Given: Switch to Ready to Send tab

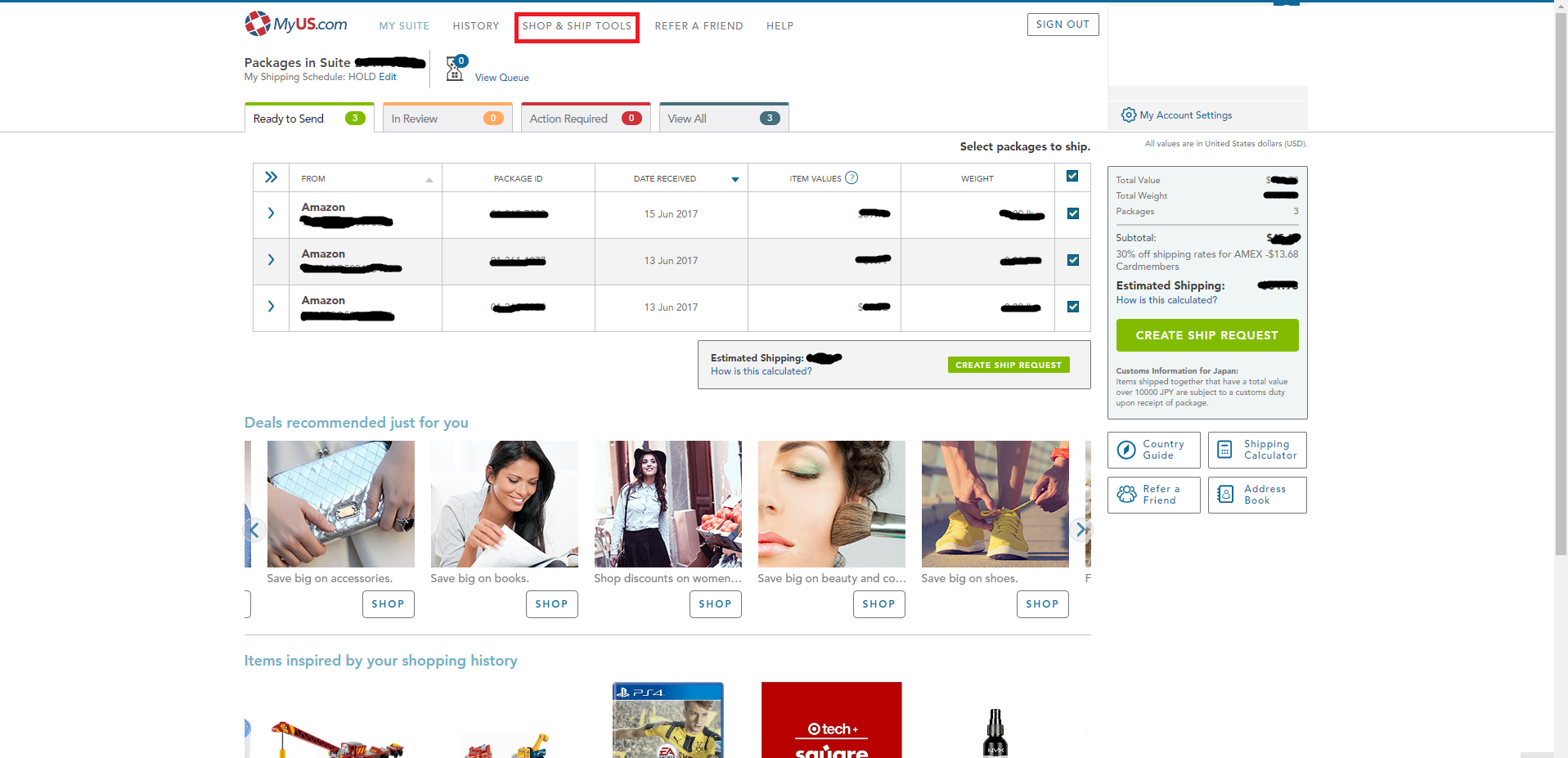Looking at the screenshot, I should (309, 118).
